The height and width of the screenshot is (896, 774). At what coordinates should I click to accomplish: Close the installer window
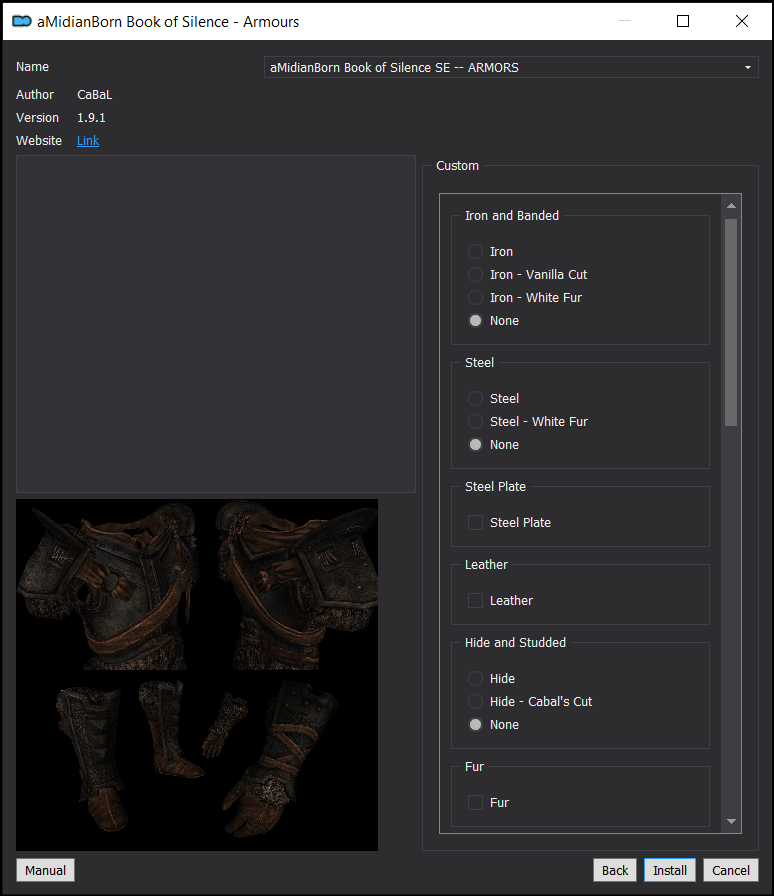point(741,21)
